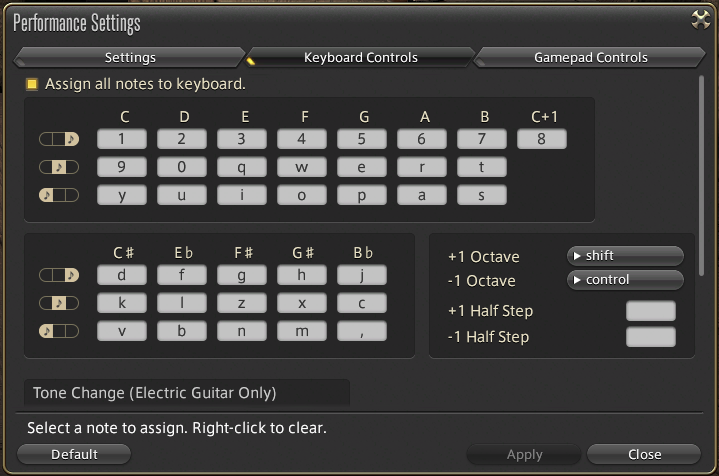Select key binding 'o' for low F
Screen dimensions: 719x476
(302, 195)
